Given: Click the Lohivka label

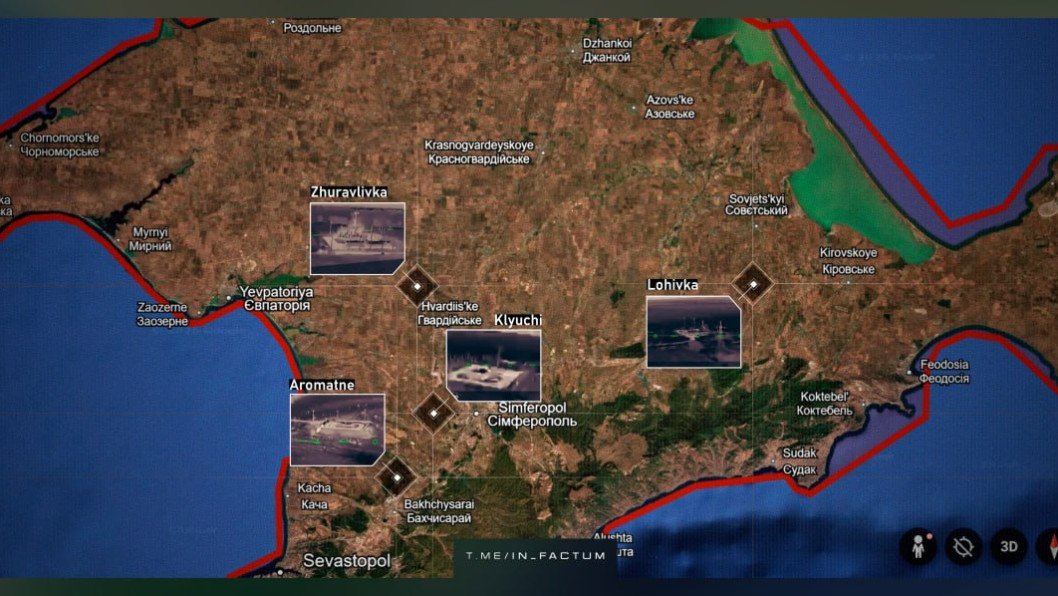Looking at the screenshot, I should pyautogui.click(x=673, y=285).
